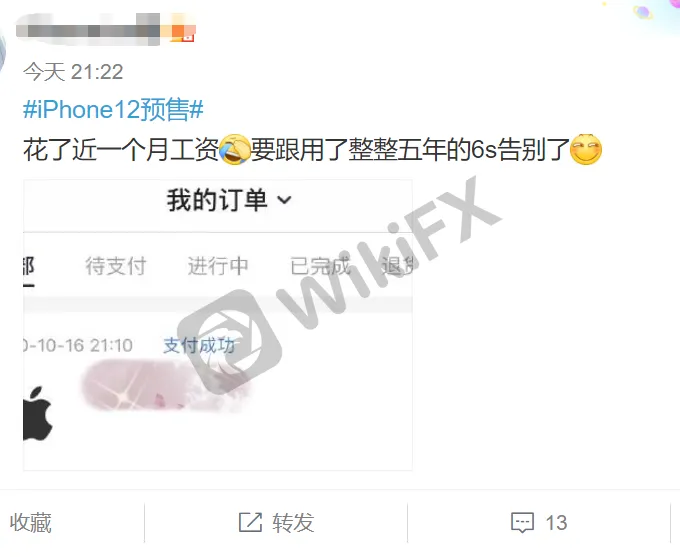Expand the 我的订单 dropdown chevron
Image resolution: width=680 pixels, height=557 pixels.
284,200
